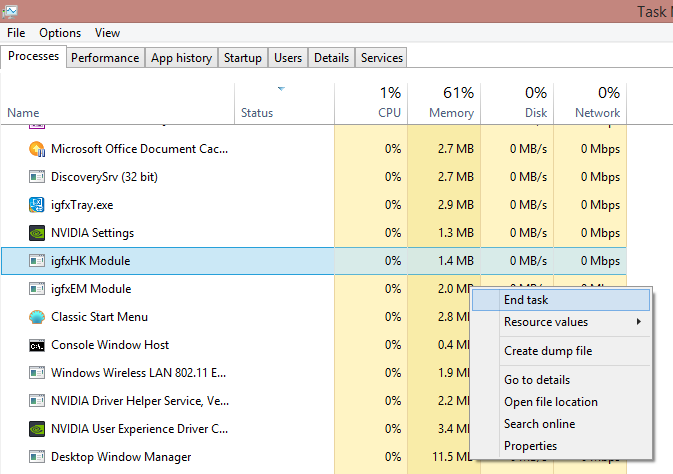Select the igfxEM Module process name
The width and height of the screenshot is (673, 474).
tap(91, 289)
